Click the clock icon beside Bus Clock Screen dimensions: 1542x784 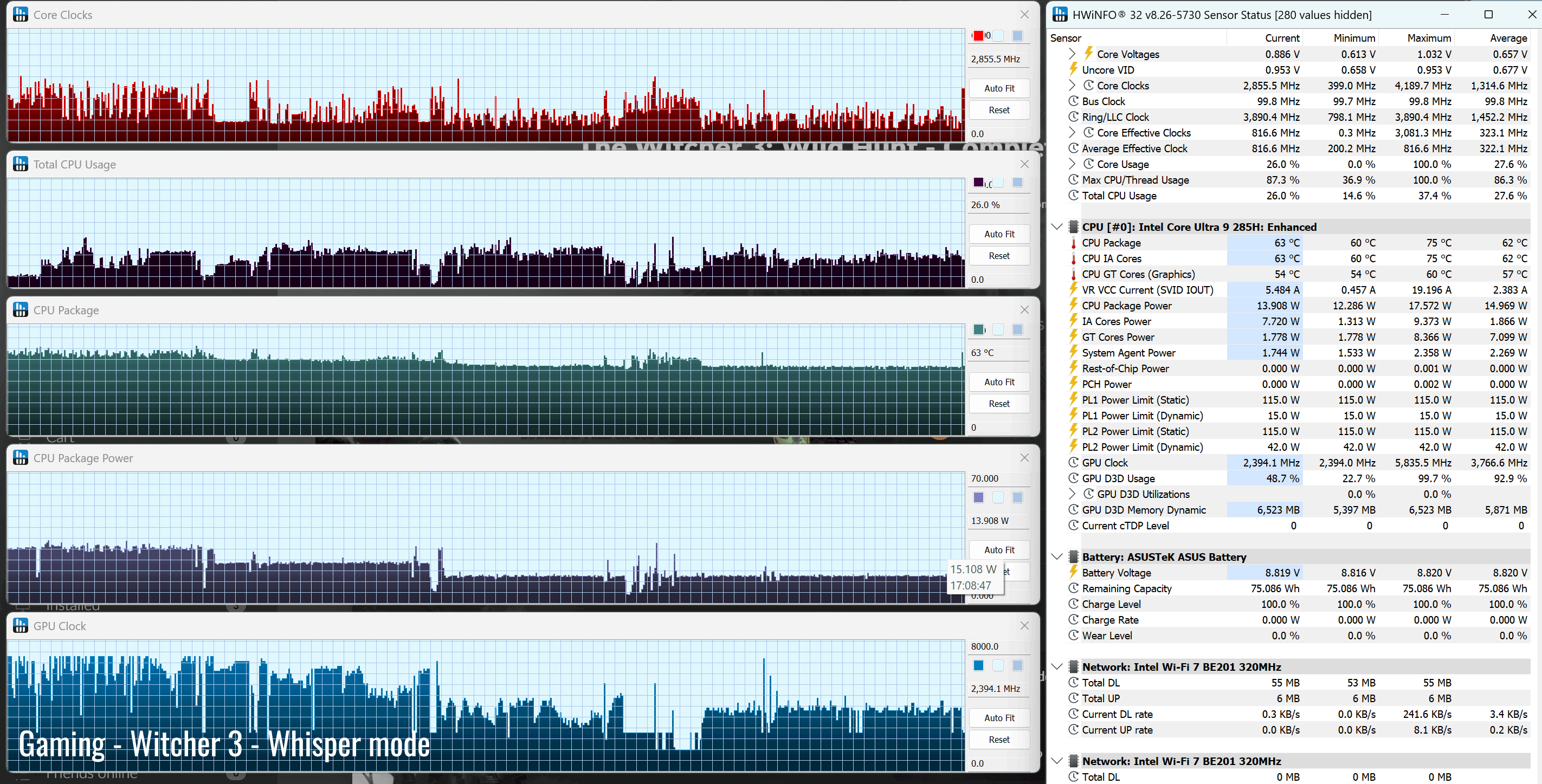point(1073,101)
